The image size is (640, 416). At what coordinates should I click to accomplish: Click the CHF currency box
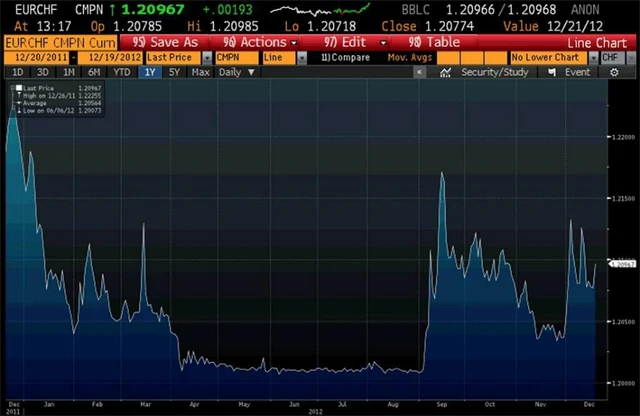(613, 58)
